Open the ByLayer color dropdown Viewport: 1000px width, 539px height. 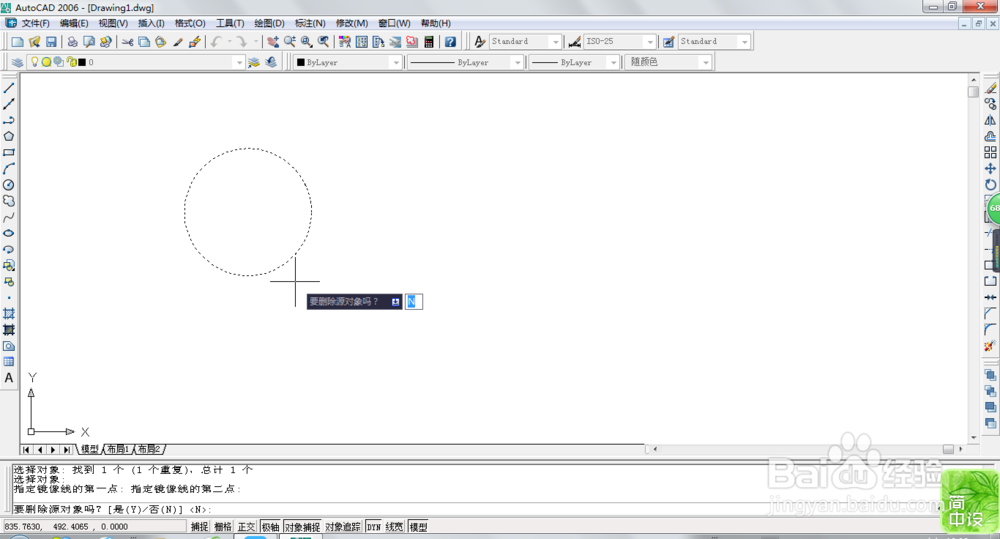[x=396, y=63]
